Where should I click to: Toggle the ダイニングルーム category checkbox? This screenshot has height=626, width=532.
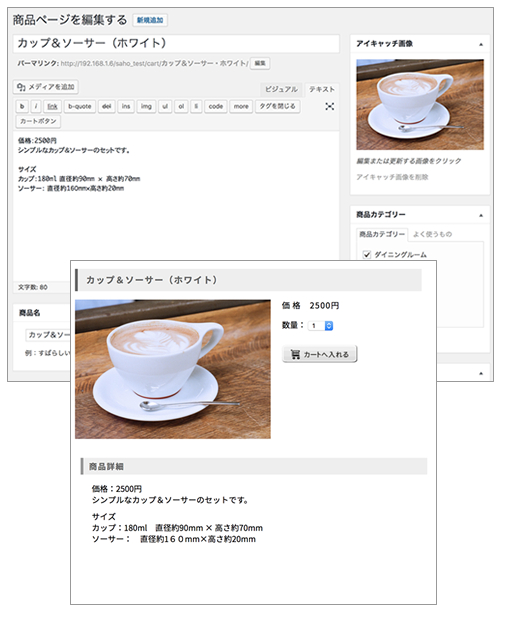367,254
